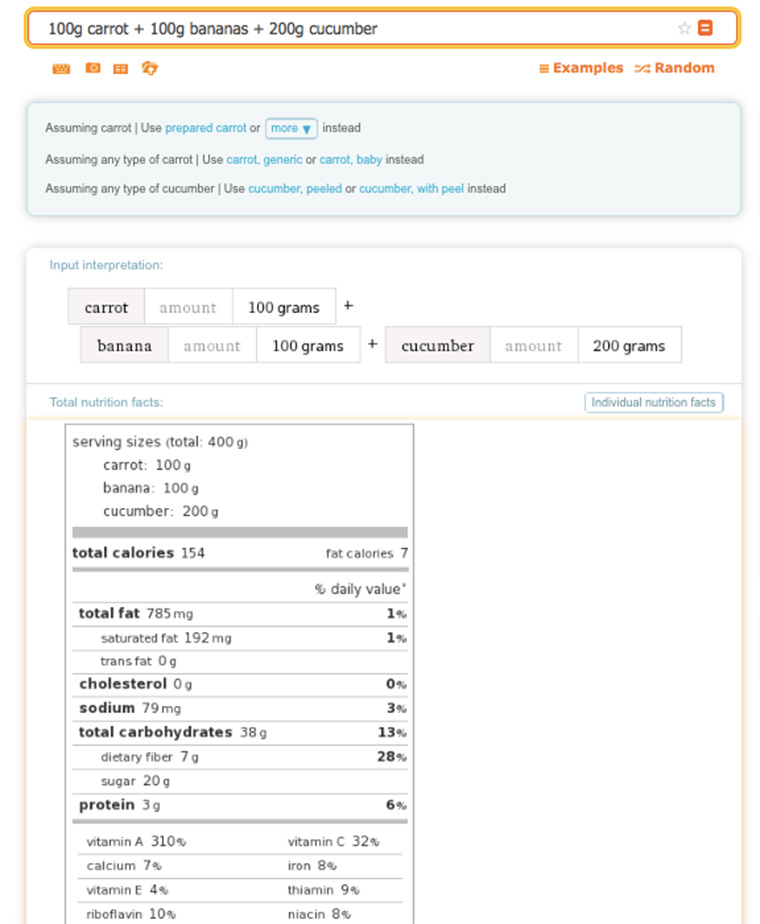Click the cucumber '200 grams' amount cell
This screenshot has width=760, height=924.
[628, 345]
